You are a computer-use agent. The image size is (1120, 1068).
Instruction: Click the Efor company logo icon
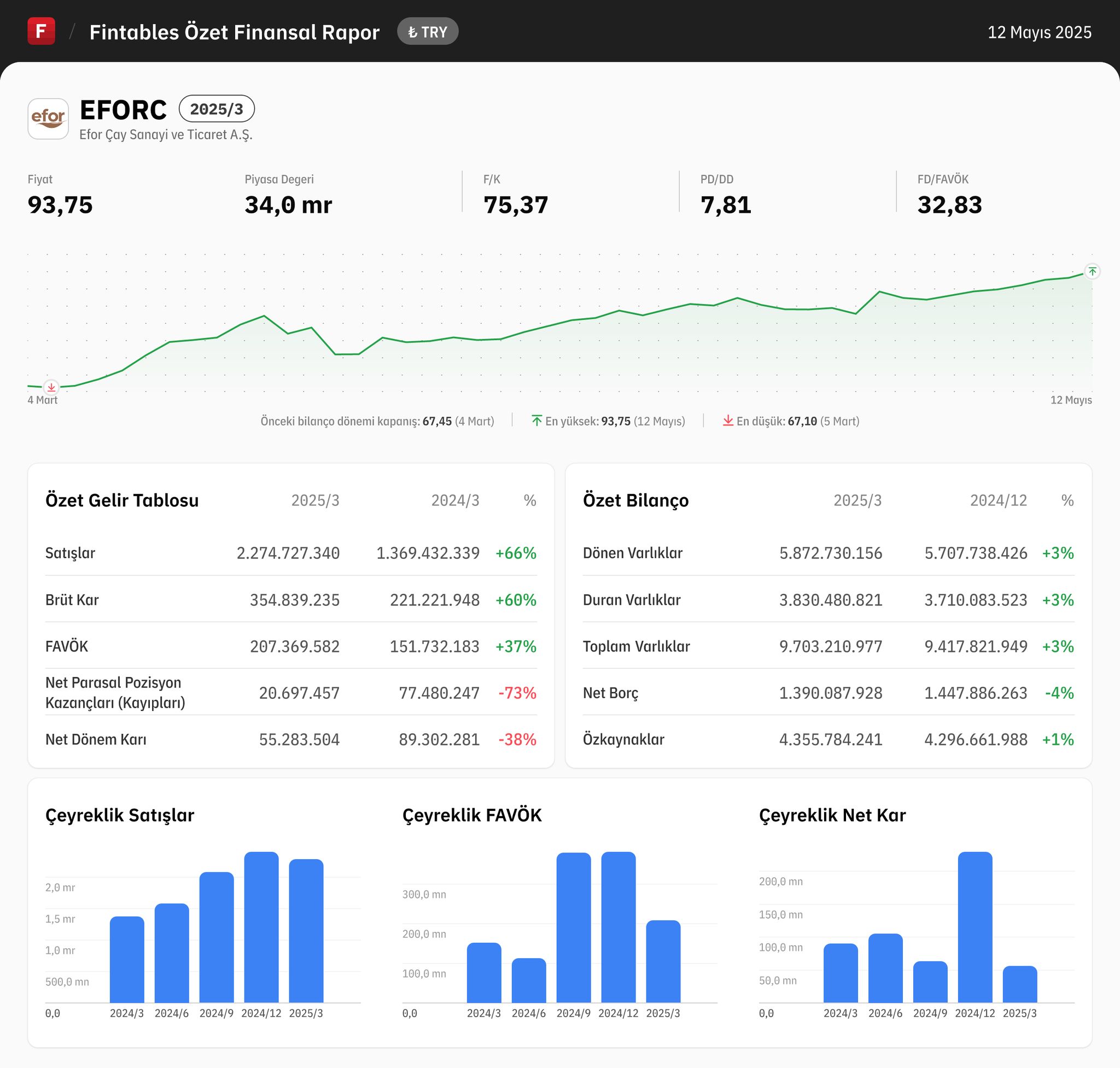pos(49,119)
